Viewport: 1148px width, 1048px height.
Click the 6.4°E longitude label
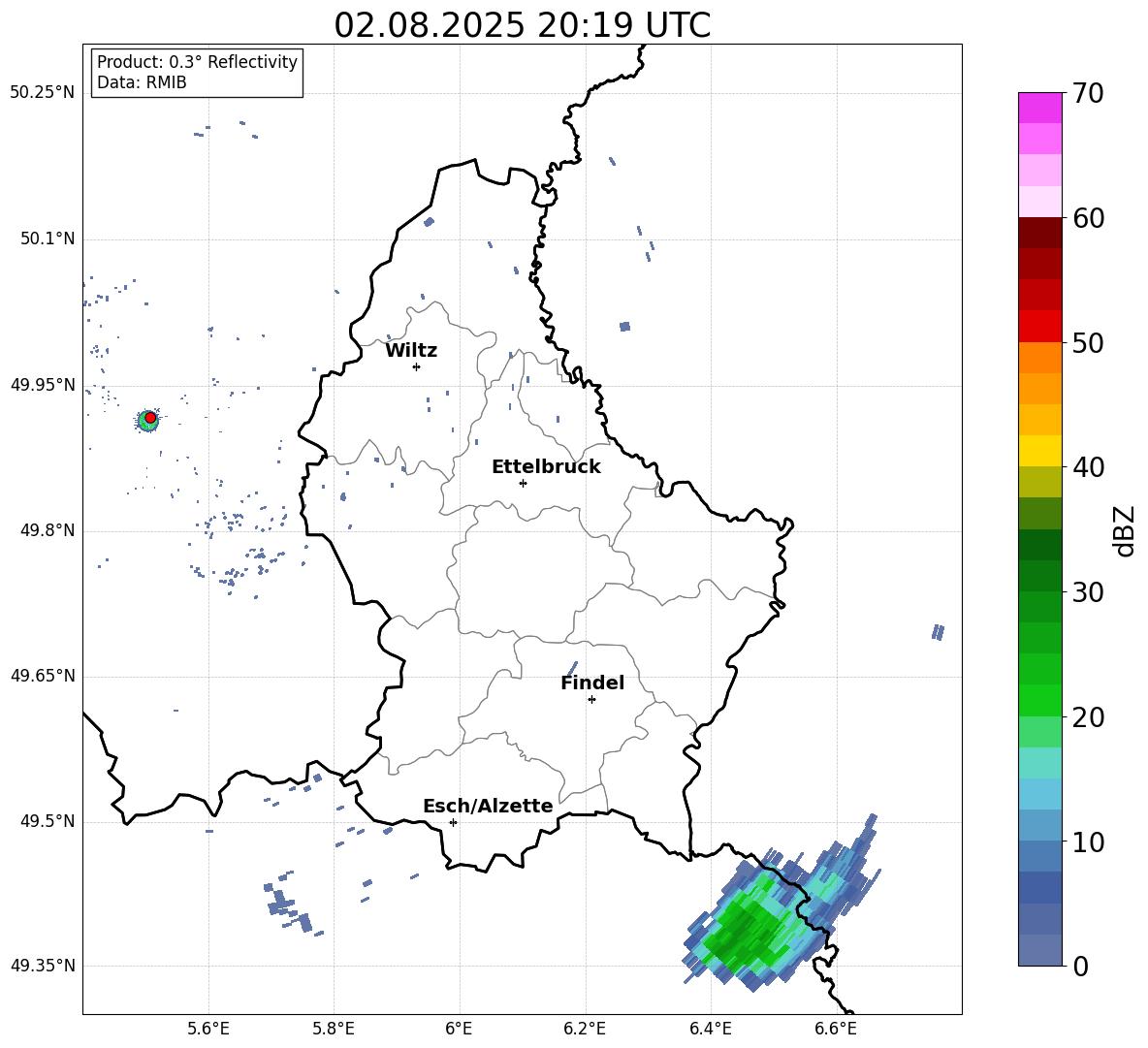point(710,1029)
